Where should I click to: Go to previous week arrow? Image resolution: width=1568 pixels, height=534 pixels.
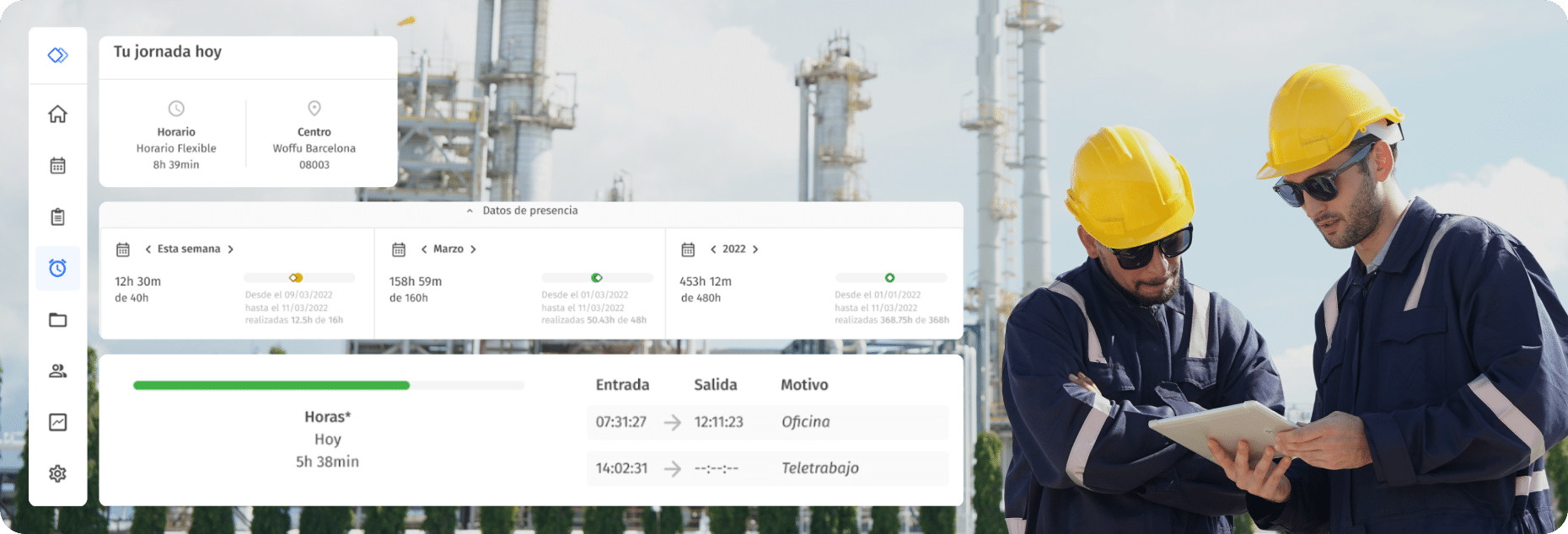point(148,249)
